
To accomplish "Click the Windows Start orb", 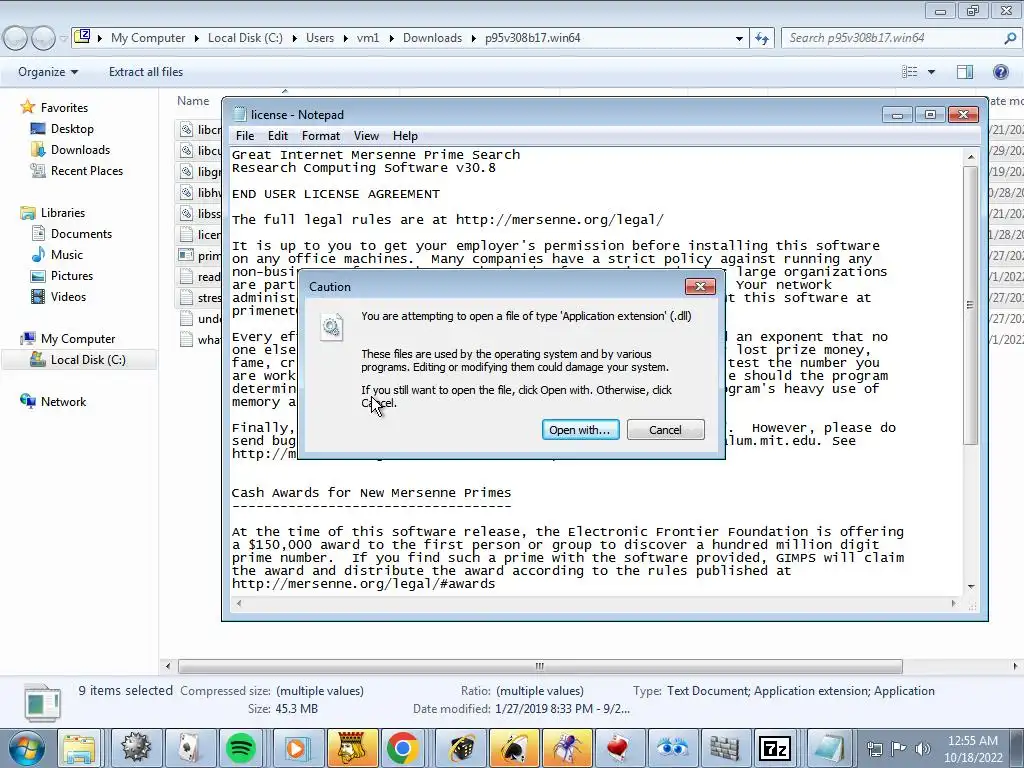I will [x=26, y=748].
